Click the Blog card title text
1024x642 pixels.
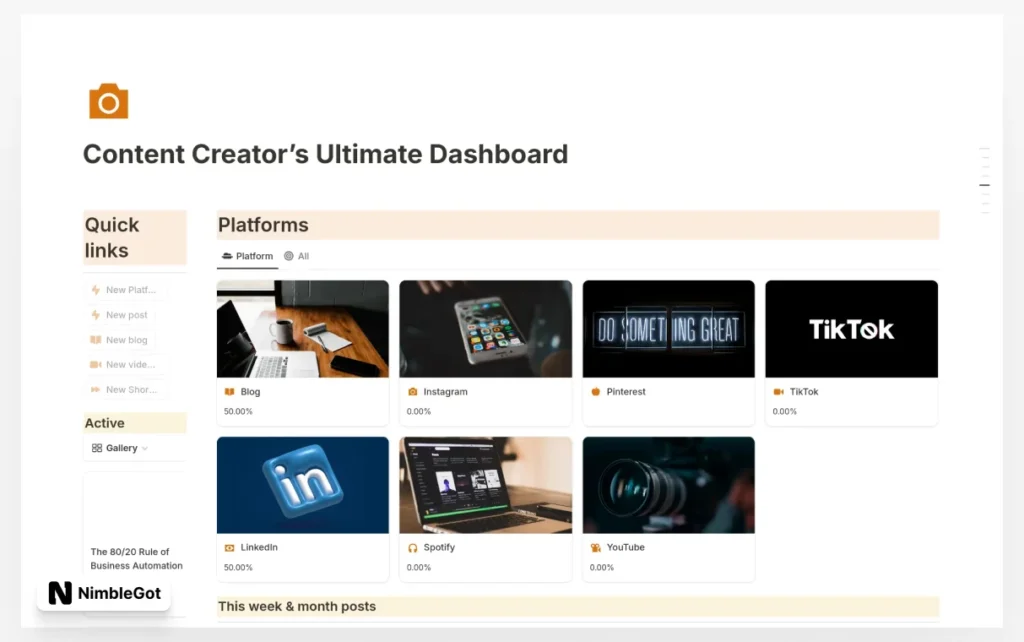[250, 392]
